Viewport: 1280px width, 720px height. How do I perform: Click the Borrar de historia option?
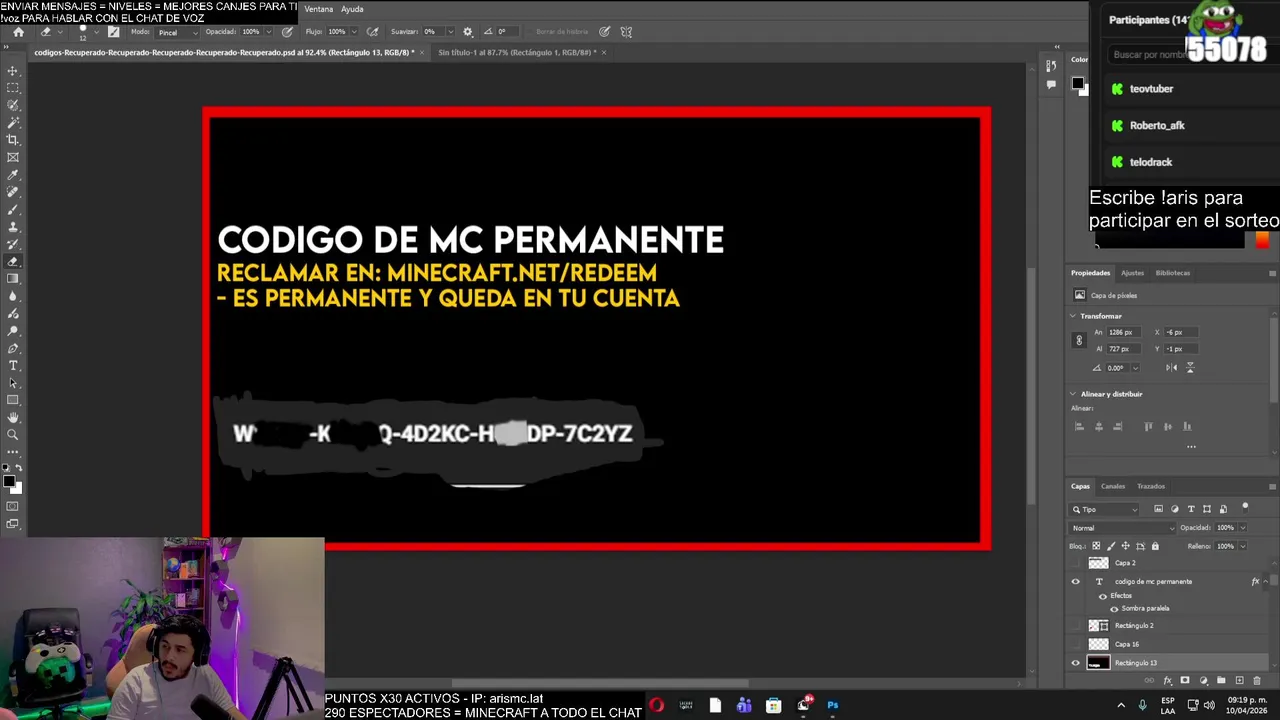(562, 31)
